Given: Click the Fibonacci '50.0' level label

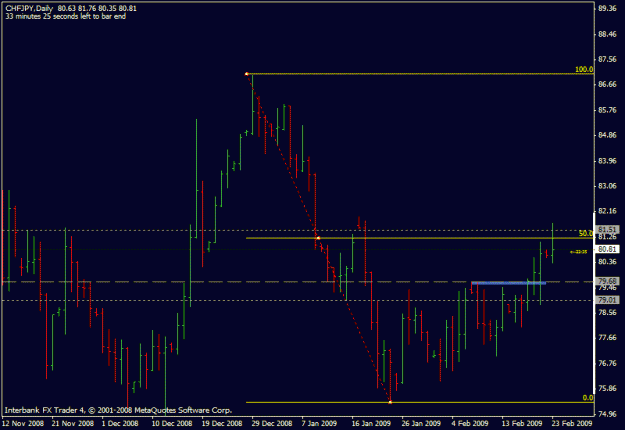Looking at the screenshot, I should pyautogui.click(x=586, y=234).
